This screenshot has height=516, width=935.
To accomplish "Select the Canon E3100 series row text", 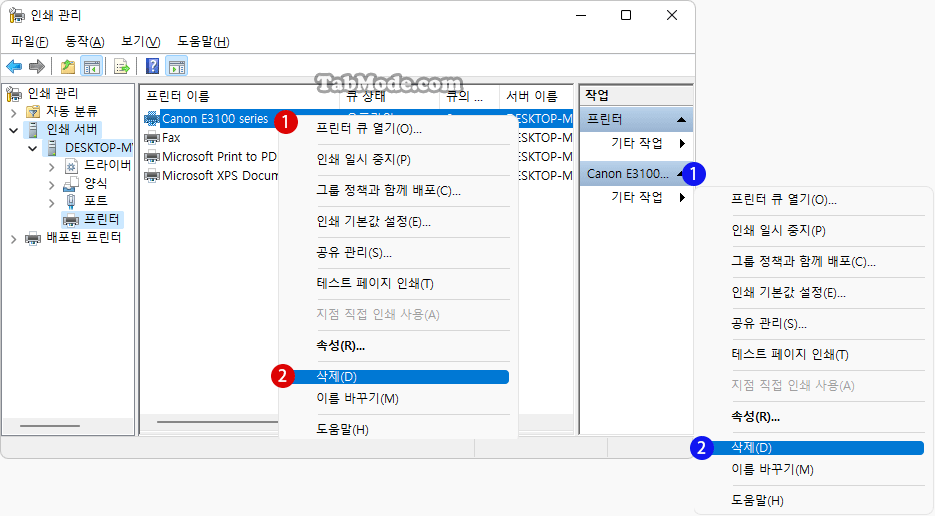I will point(215,119).
